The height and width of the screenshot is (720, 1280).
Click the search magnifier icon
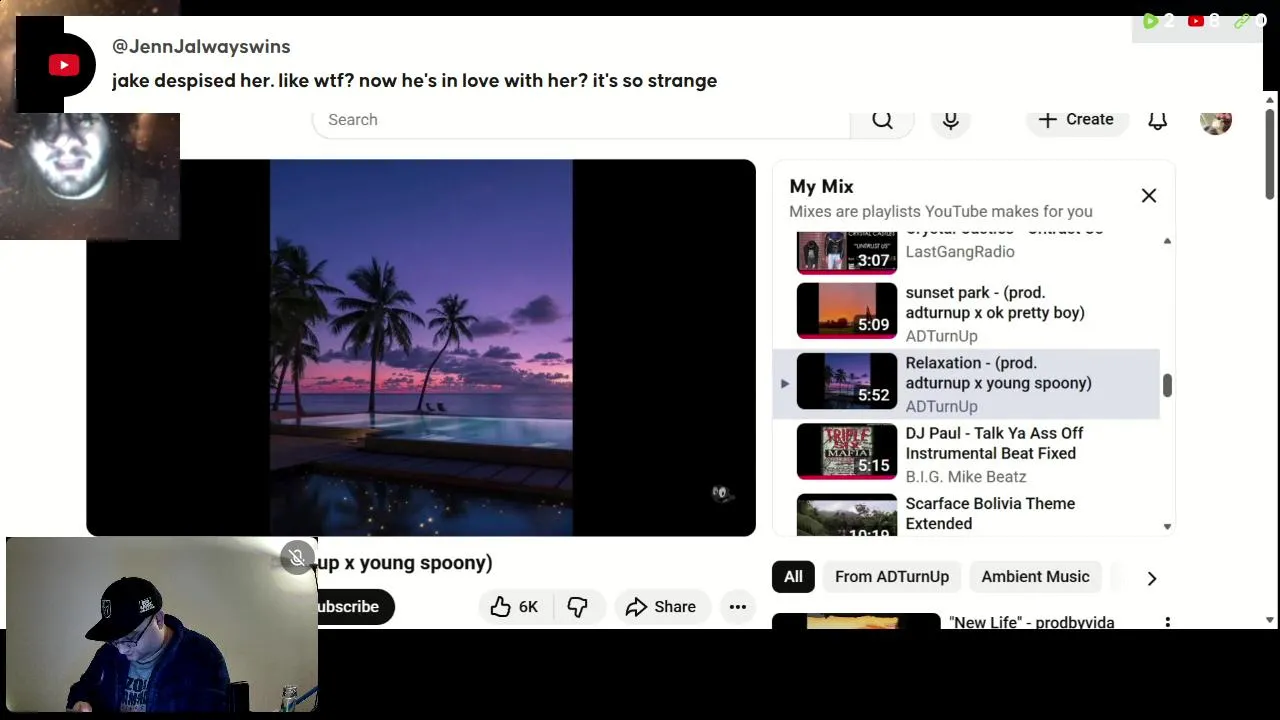tap(882, 120)
